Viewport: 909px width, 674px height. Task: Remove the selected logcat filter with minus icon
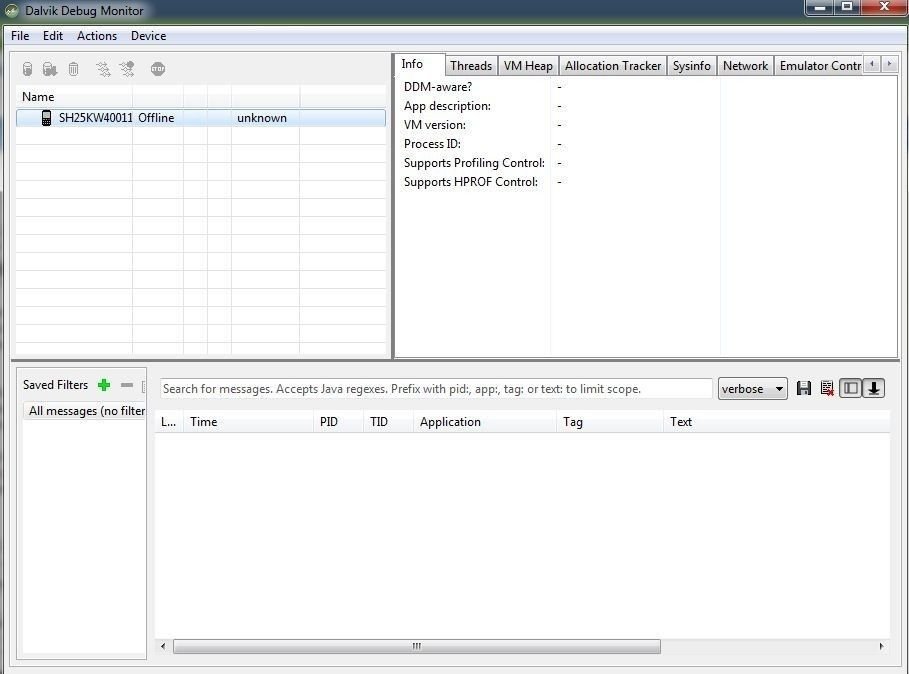[x=127, y=385]
